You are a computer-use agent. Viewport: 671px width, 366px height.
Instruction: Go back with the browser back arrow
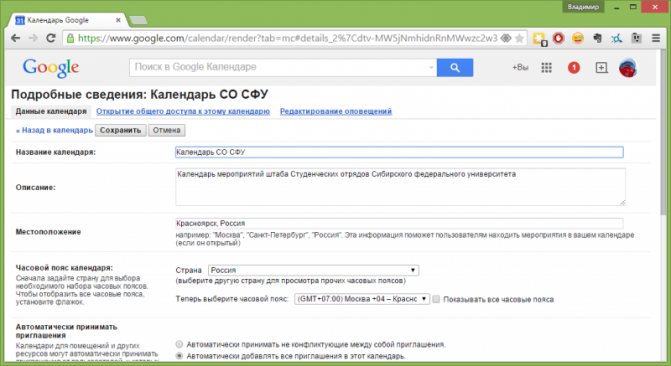click(x=15, y=38)
